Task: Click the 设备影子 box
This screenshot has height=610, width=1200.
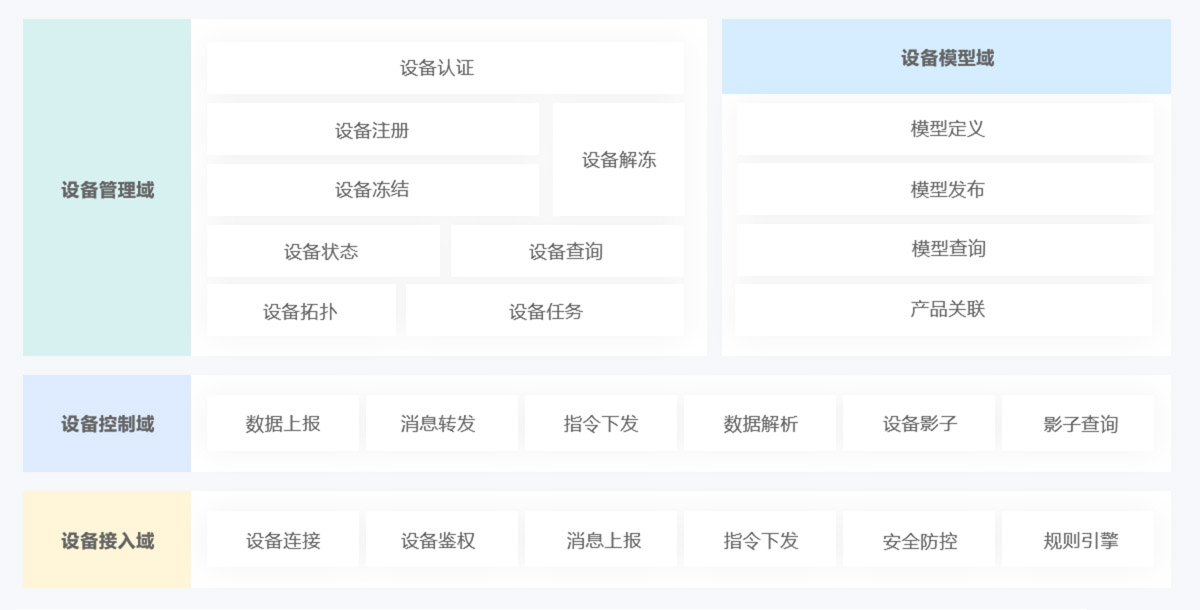Action: point(919,424)
